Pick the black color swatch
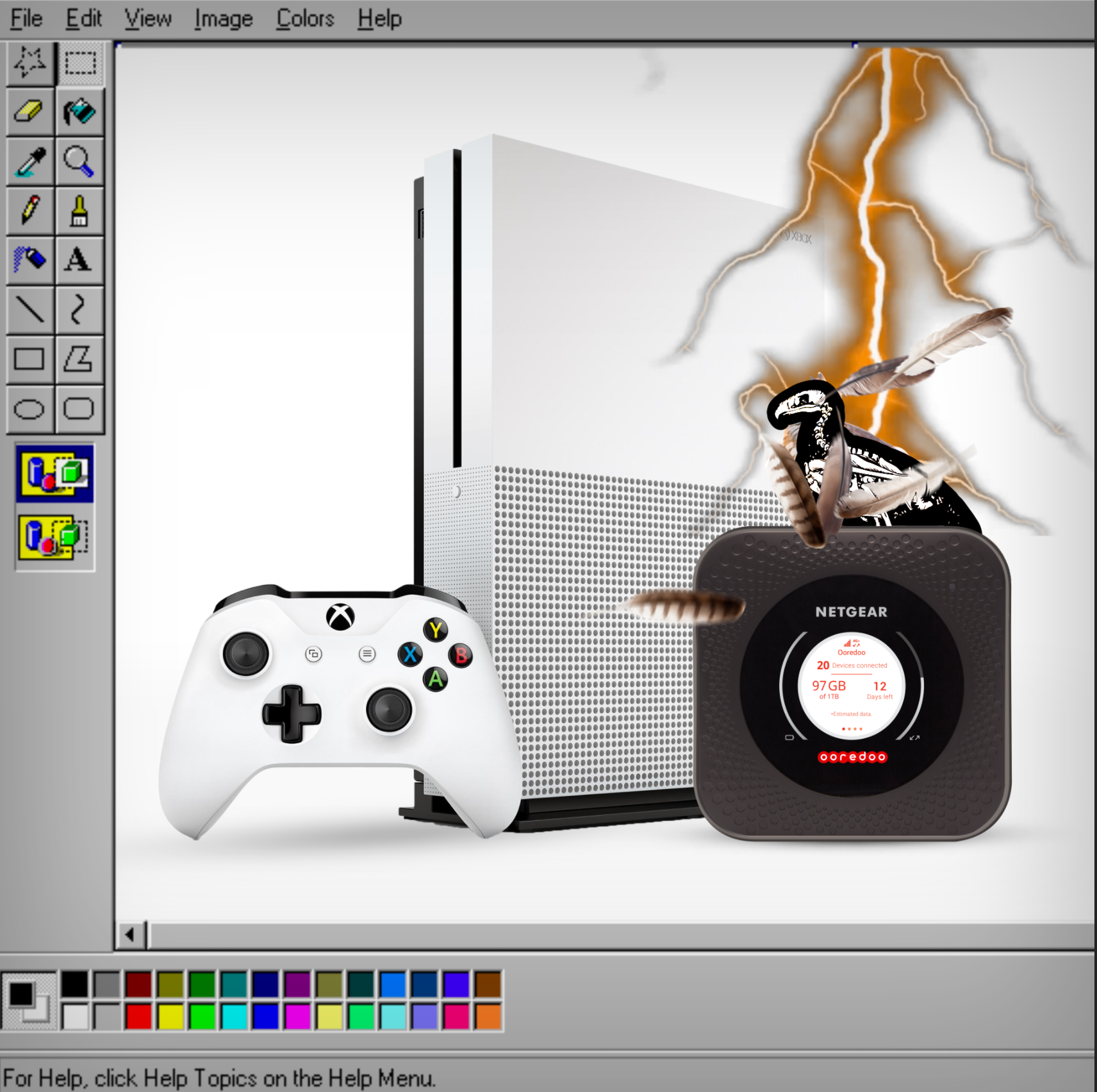 pyautogui.click(x=75, y=984)
